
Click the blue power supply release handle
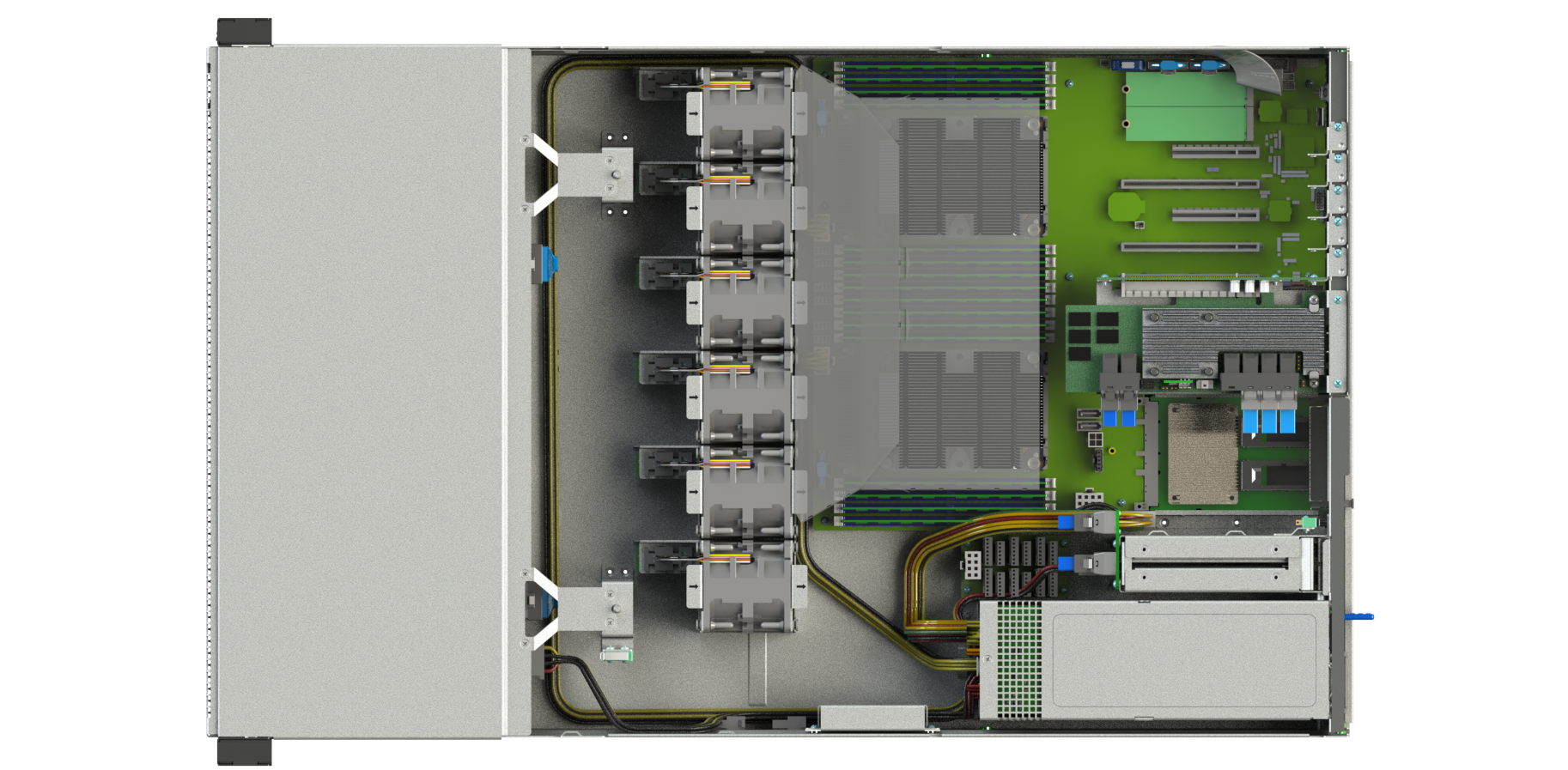(x=1358, y=615)
